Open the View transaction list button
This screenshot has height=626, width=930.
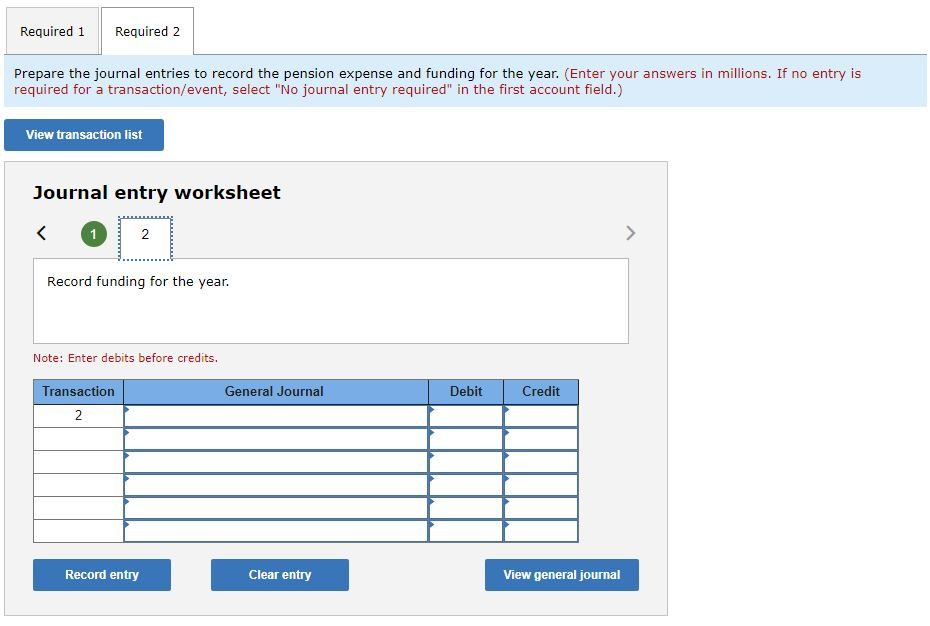coord(84,135)
